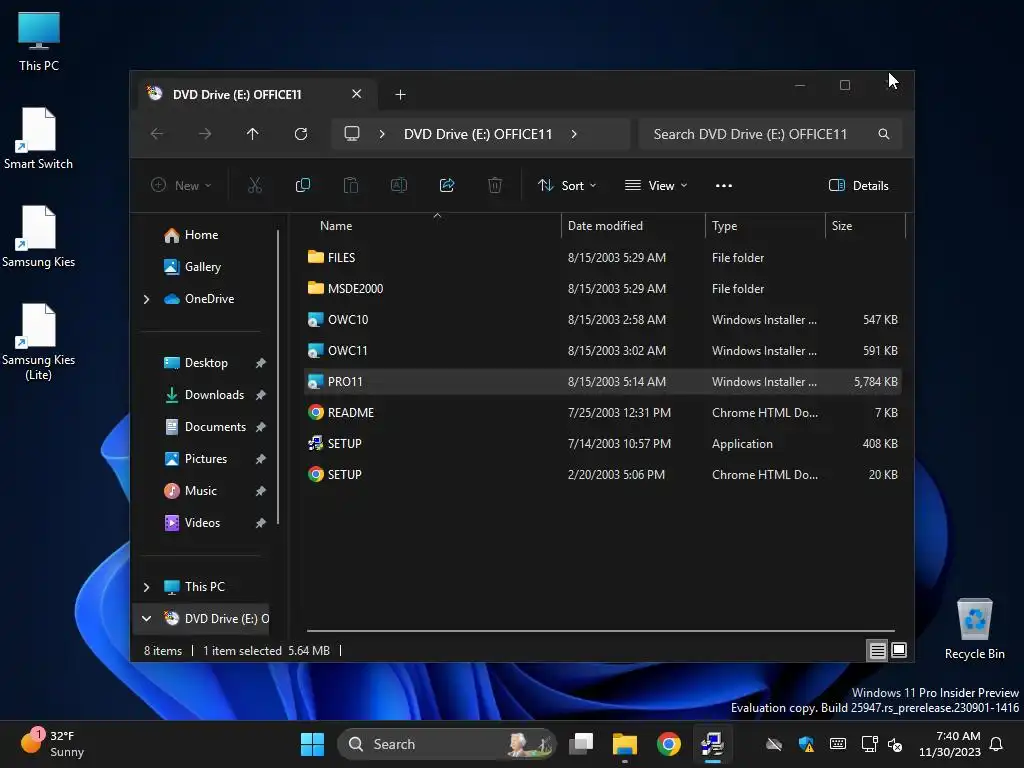1024x768 pixels.
Task: Select the MSDE2000 folder
Action: point(602,289)
